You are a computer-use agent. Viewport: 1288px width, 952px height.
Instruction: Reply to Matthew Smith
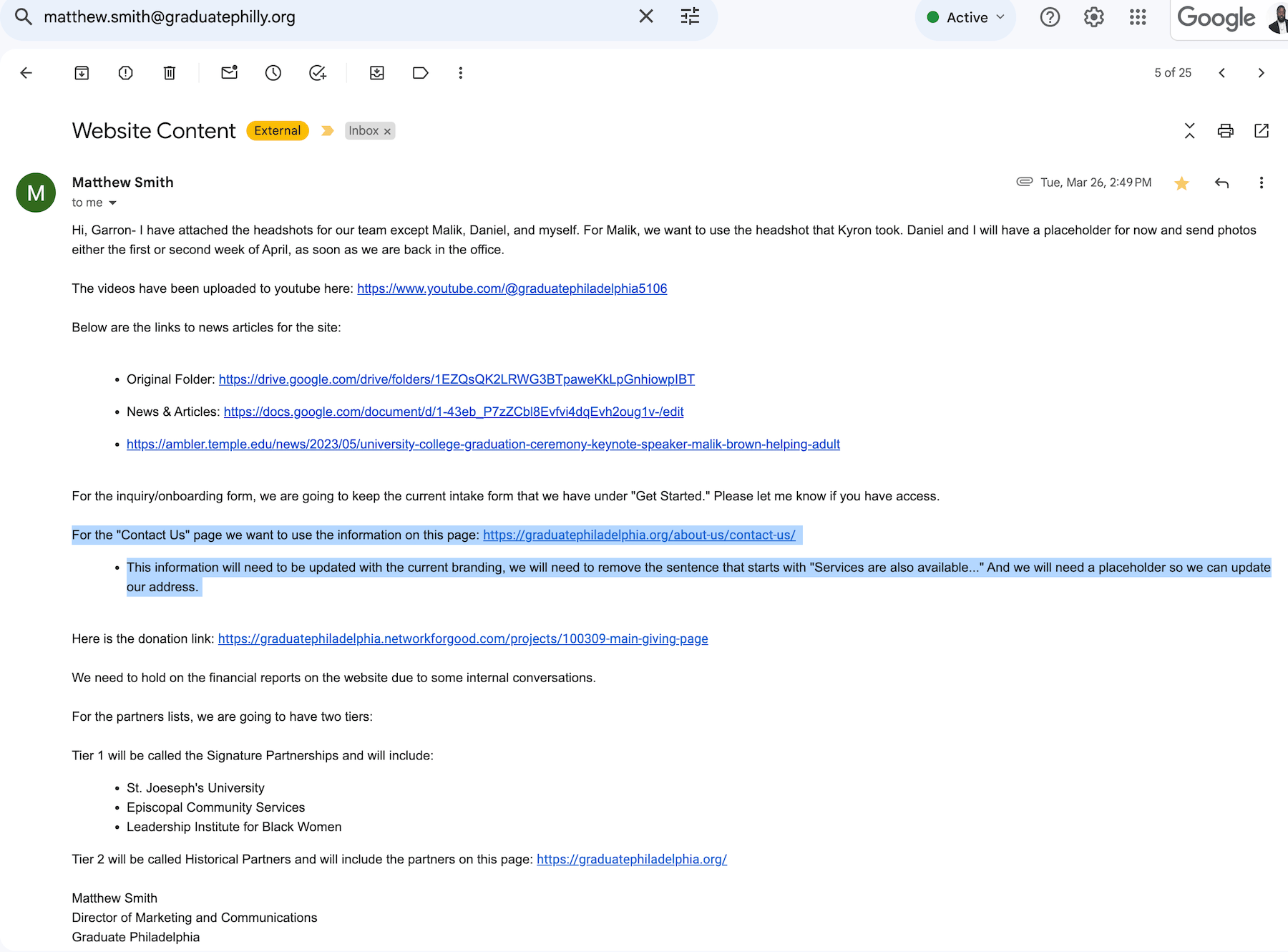click(x=1222, y=183)
